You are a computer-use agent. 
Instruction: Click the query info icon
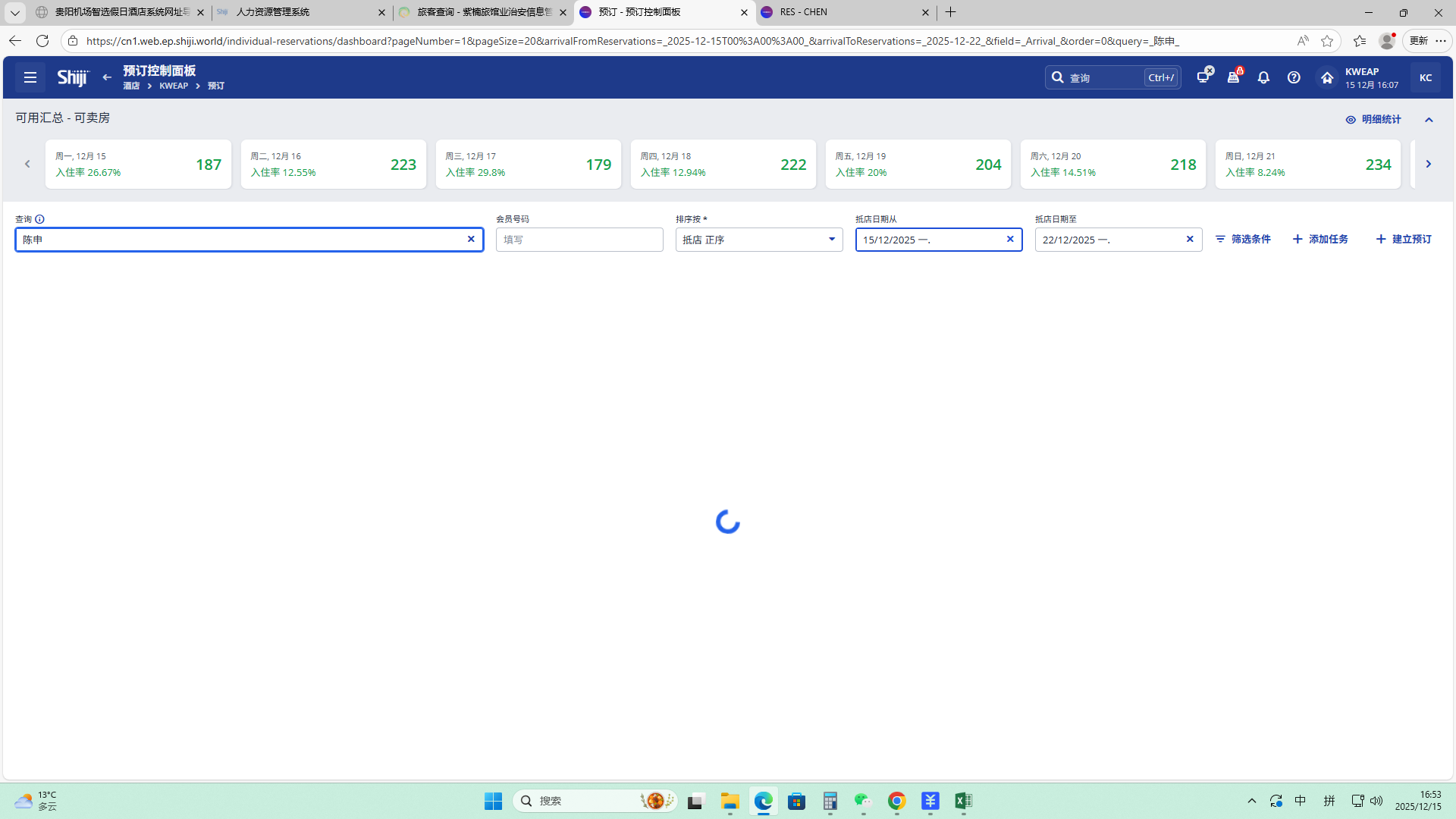click(x=39, y=219)
